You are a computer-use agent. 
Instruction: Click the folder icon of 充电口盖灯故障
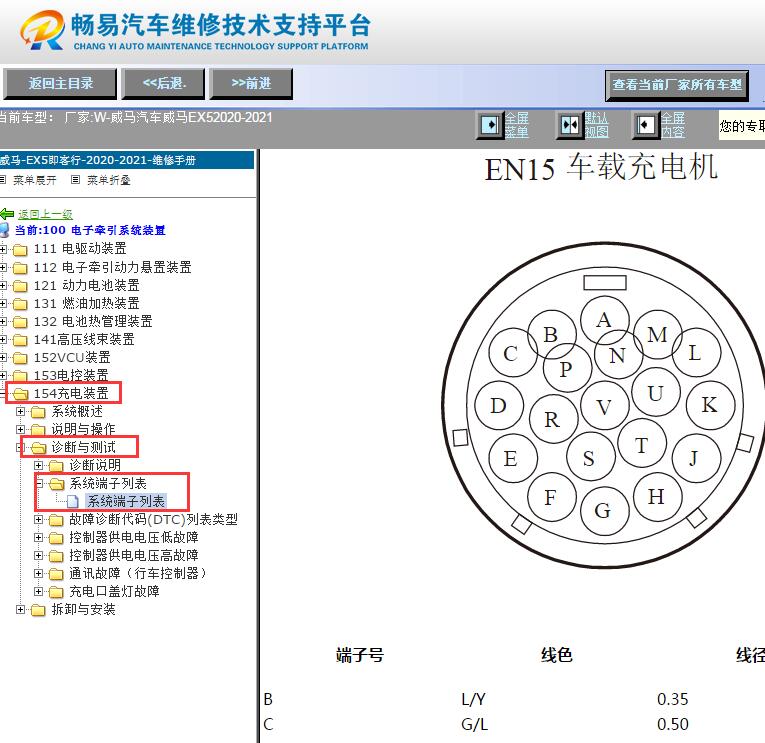[x=56, y=592]
